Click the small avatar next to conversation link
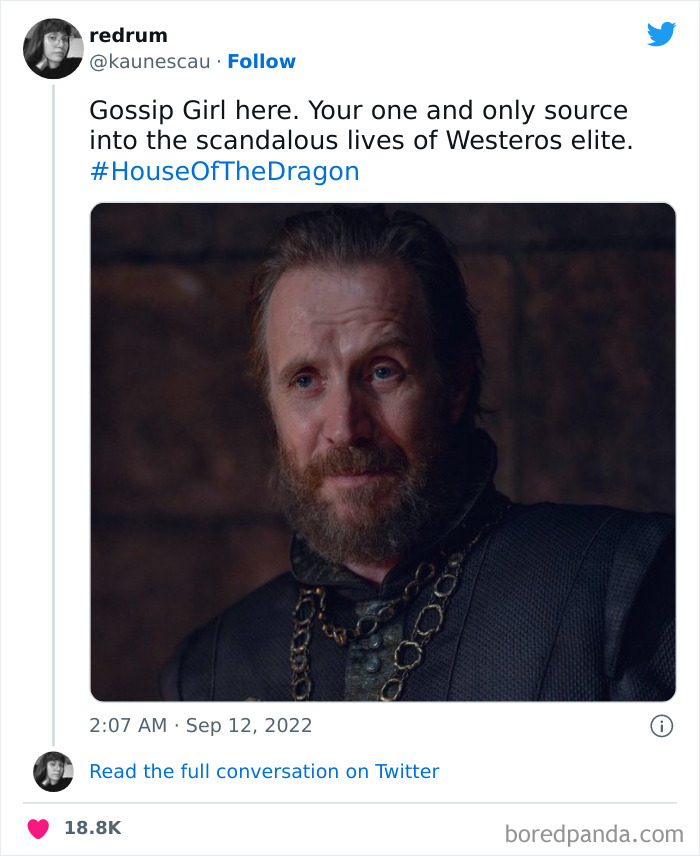The height and width of the screenshot is (856, 700). pyautogui.click(x=52, y=771)
